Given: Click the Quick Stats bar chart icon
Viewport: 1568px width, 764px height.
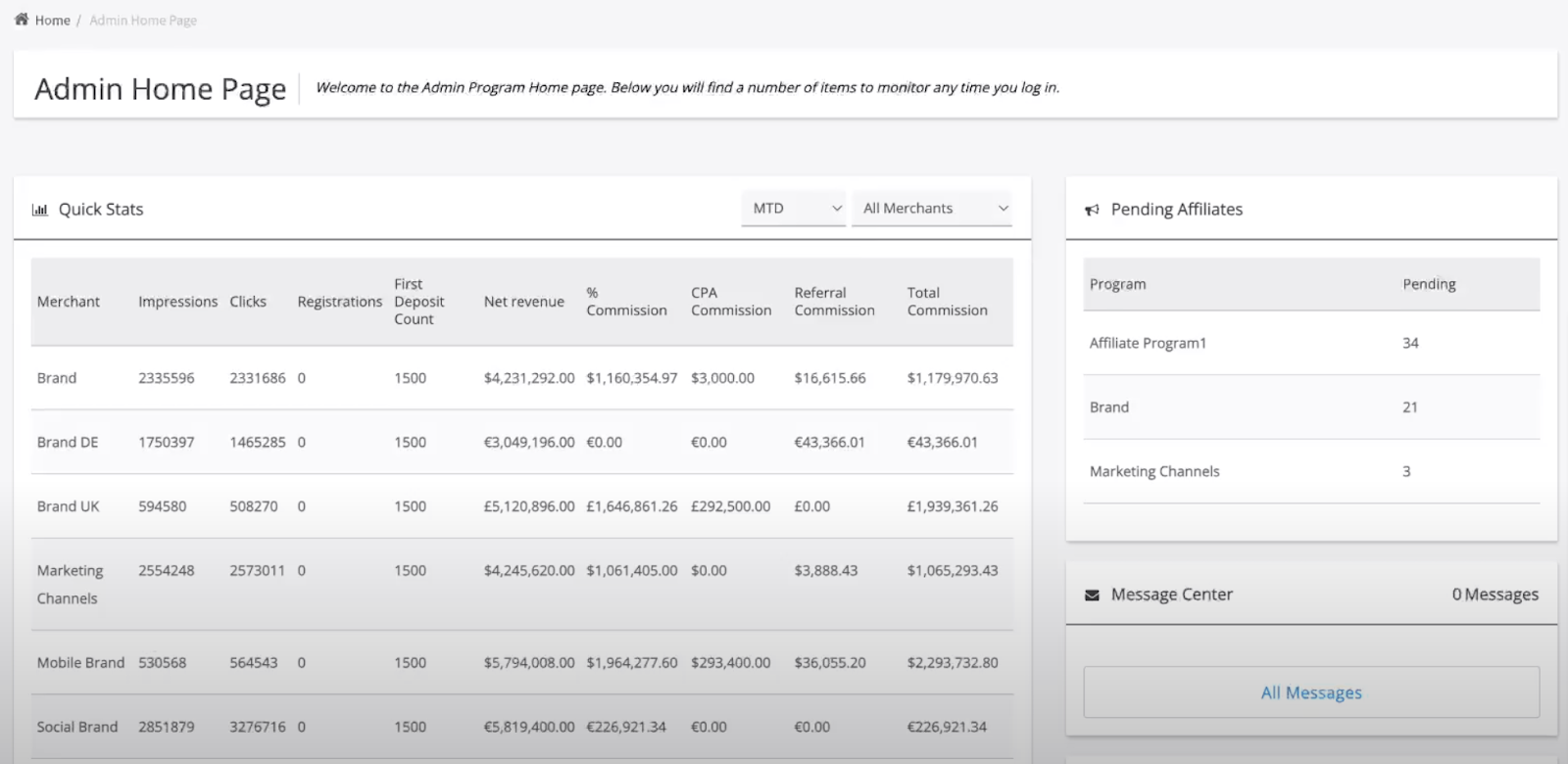Looking at the screenshot, I should tap(40, 210).
